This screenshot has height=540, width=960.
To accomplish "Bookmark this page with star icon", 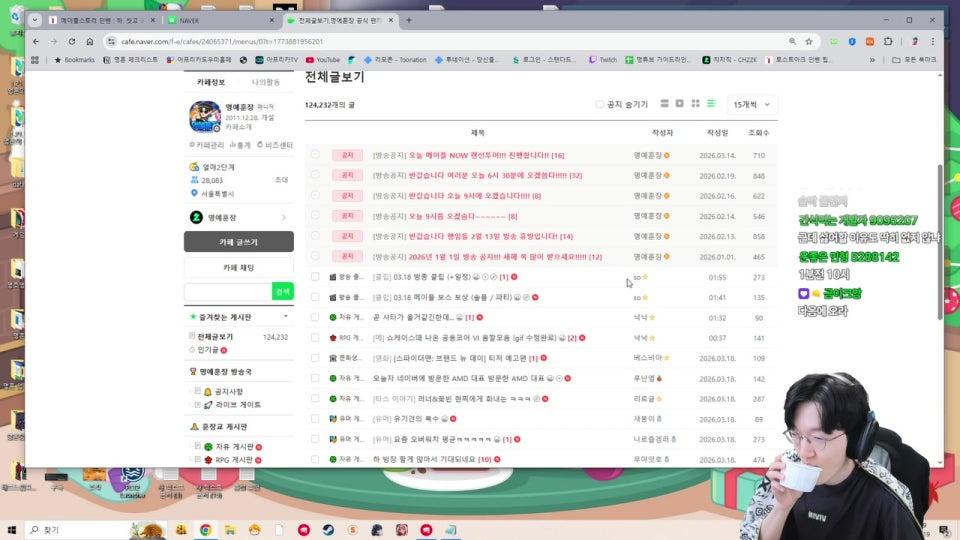I will [x=808, y=41].
